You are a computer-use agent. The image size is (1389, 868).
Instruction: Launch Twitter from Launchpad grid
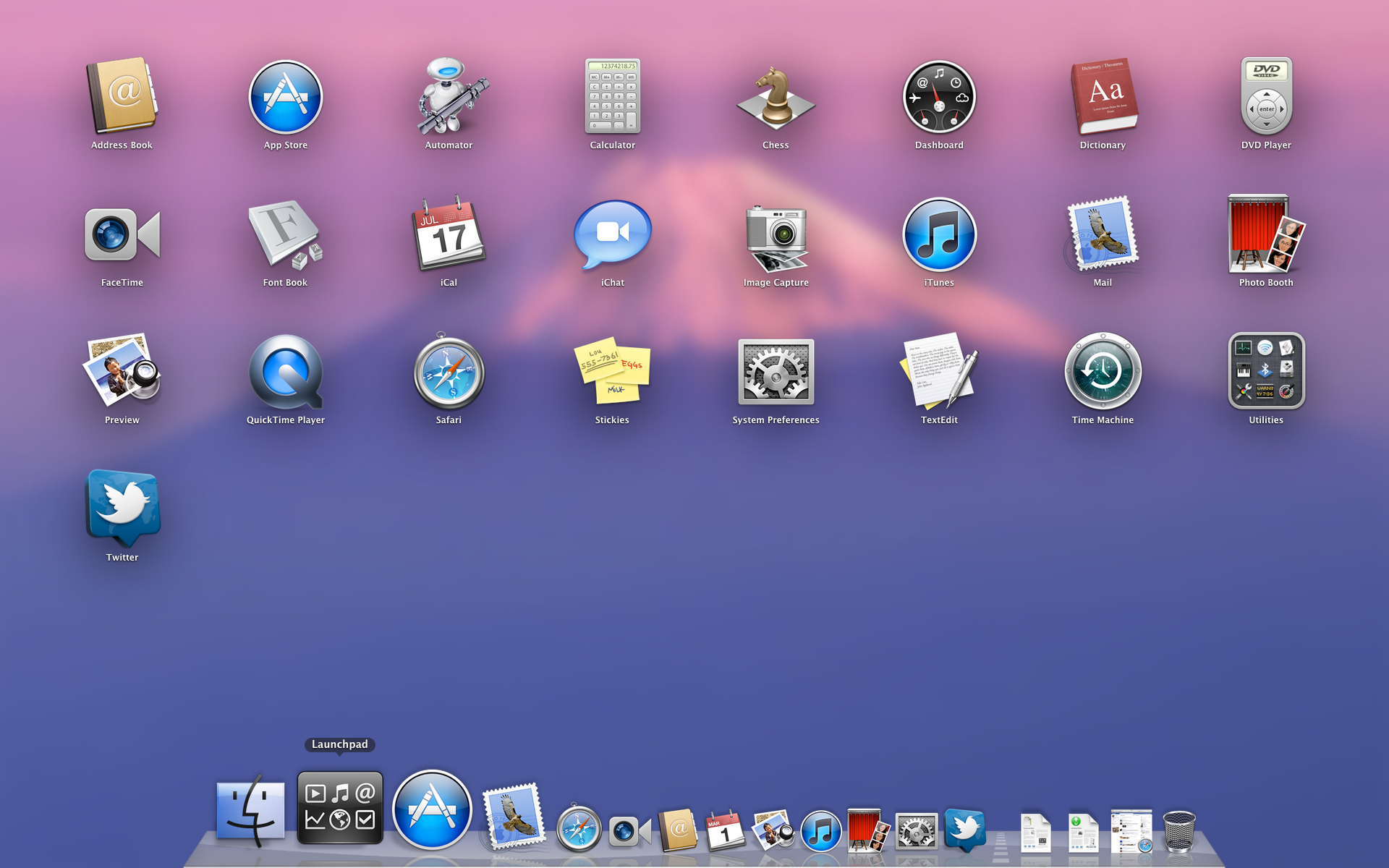coord(122,509)
